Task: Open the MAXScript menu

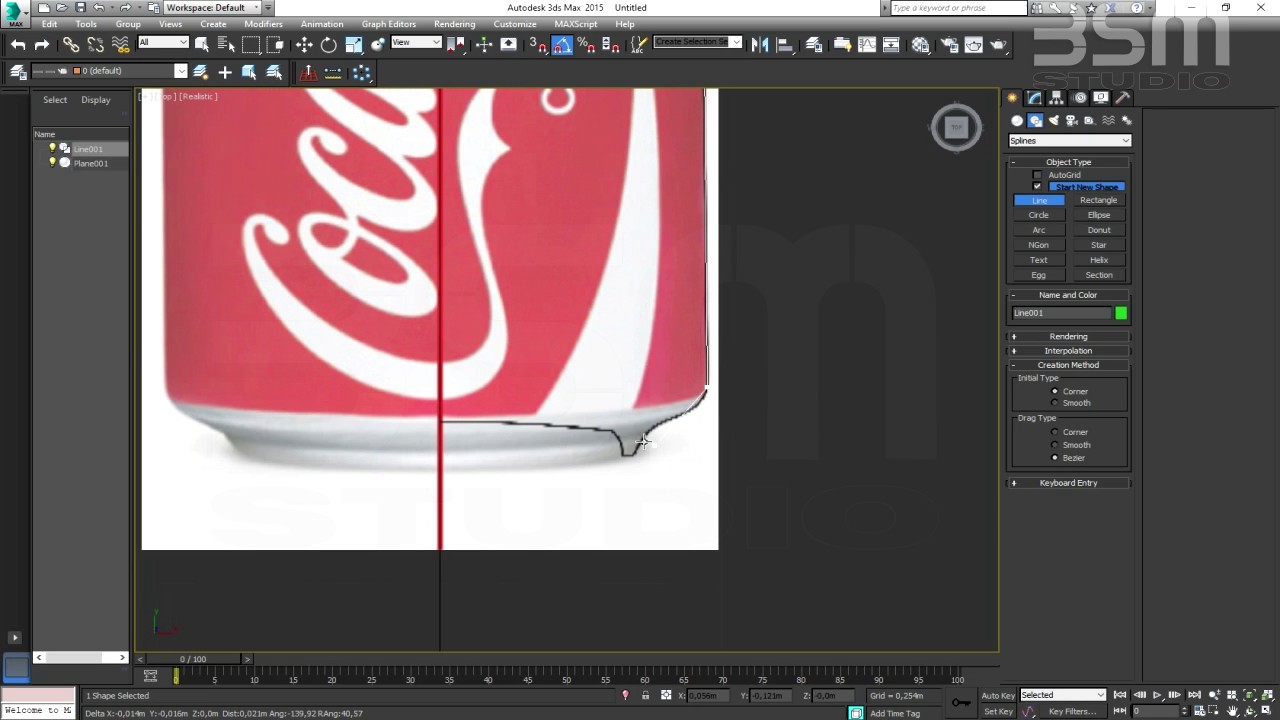Action: [575, 24]
